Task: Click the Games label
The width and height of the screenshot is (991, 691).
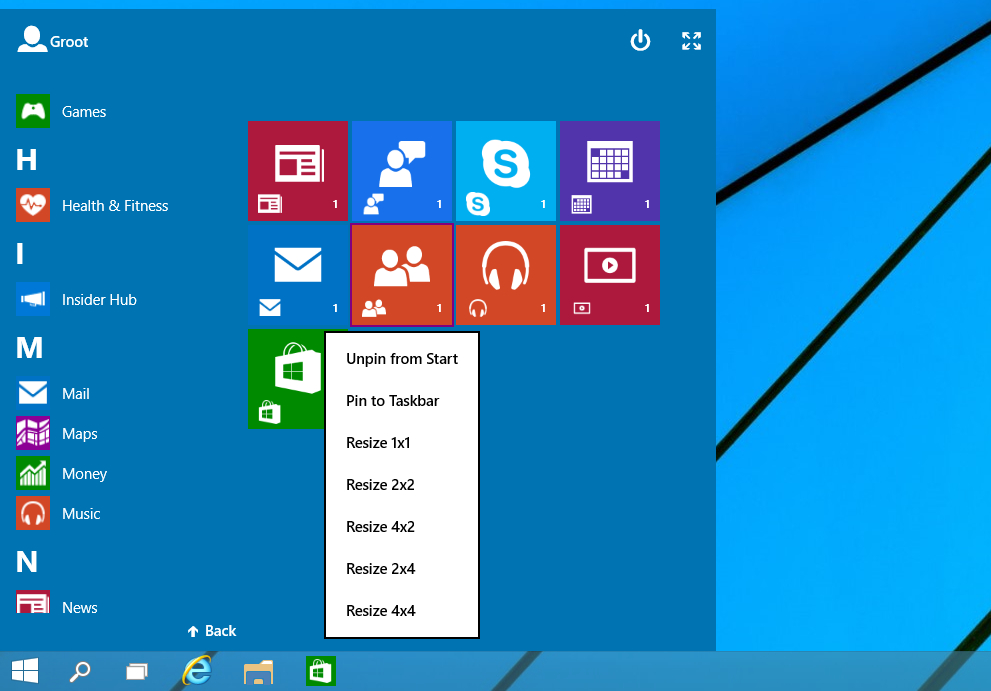Action: pyautogui.click(x=84, y=112)
